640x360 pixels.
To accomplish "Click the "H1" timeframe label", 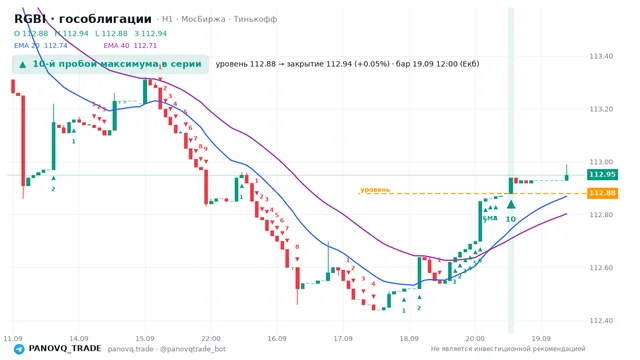I will point(167,19).
